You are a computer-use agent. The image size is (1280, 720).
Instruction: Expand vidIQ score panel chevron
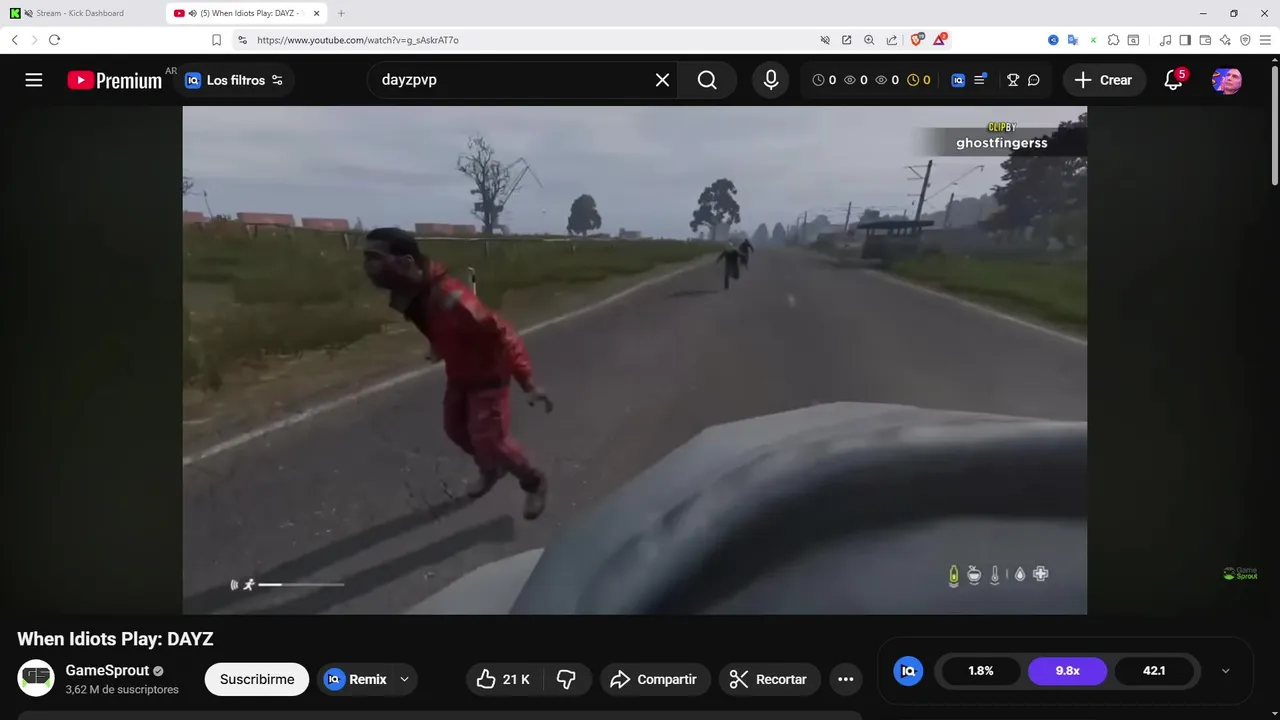(1226, 671)
